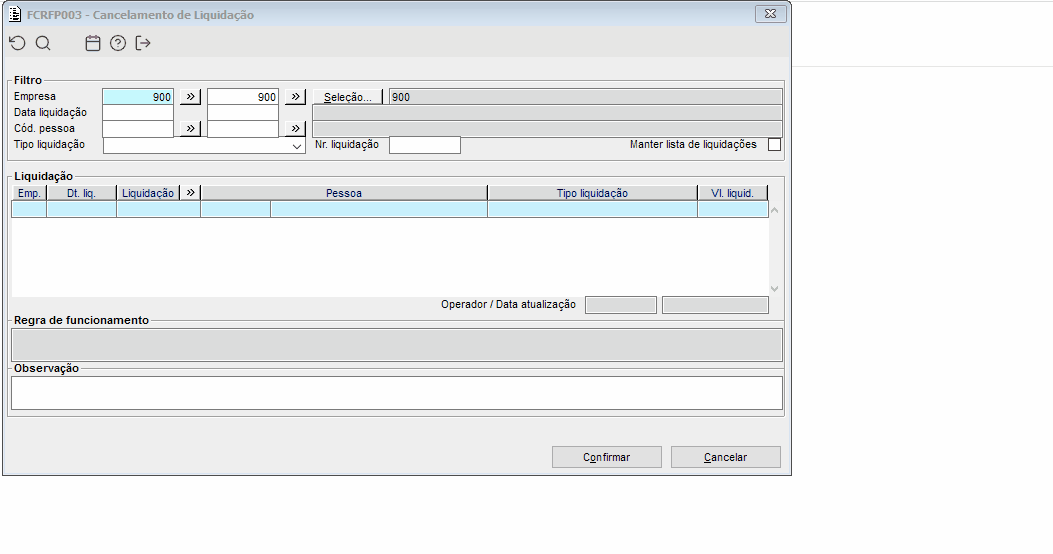The height and width of the screenshot is (554, 1053).
Task: Open help question mark icon
Action: coord(118,44)
